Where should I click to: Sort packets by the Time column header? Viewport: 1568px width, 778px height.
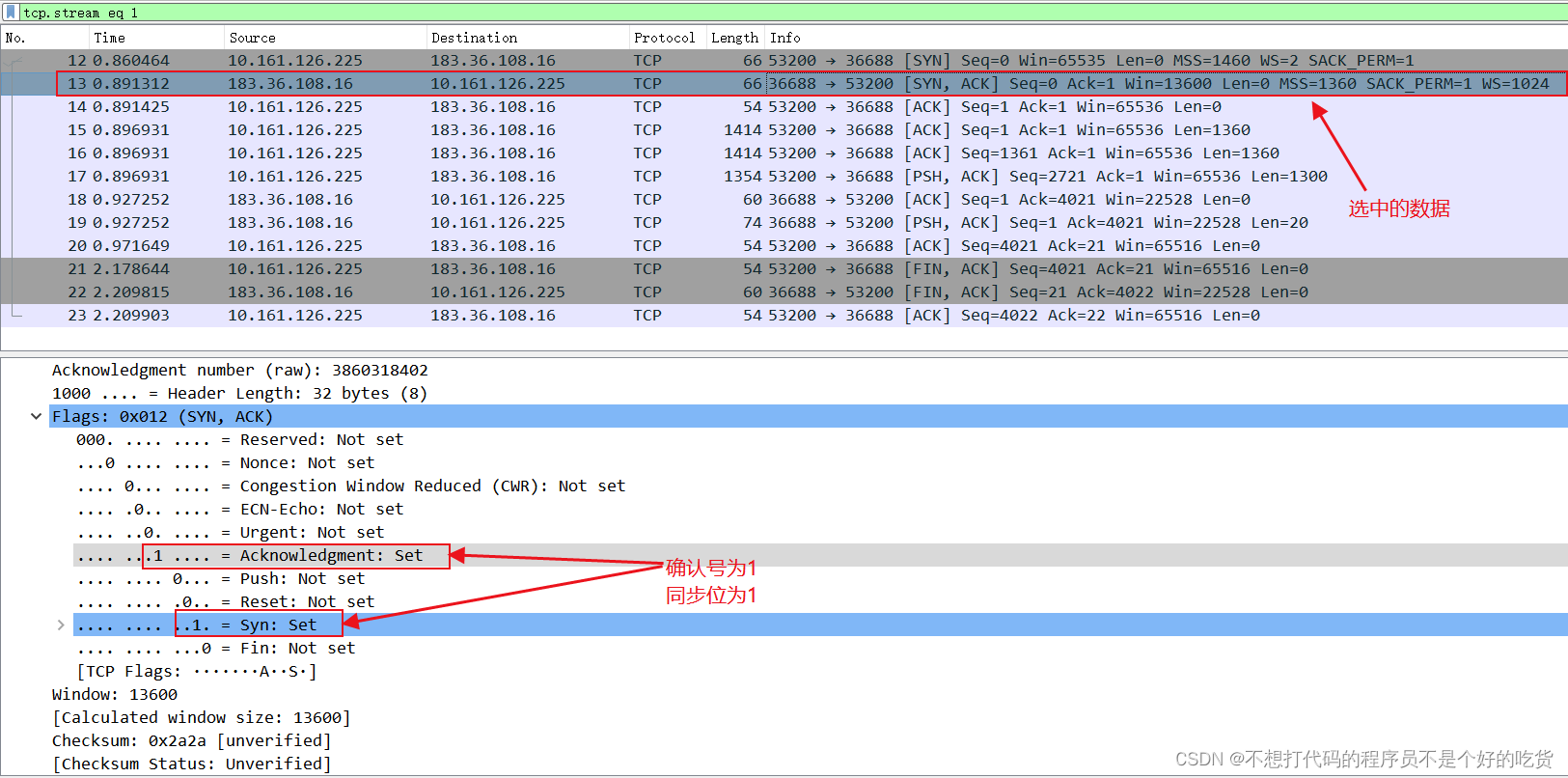click(156, 38)
